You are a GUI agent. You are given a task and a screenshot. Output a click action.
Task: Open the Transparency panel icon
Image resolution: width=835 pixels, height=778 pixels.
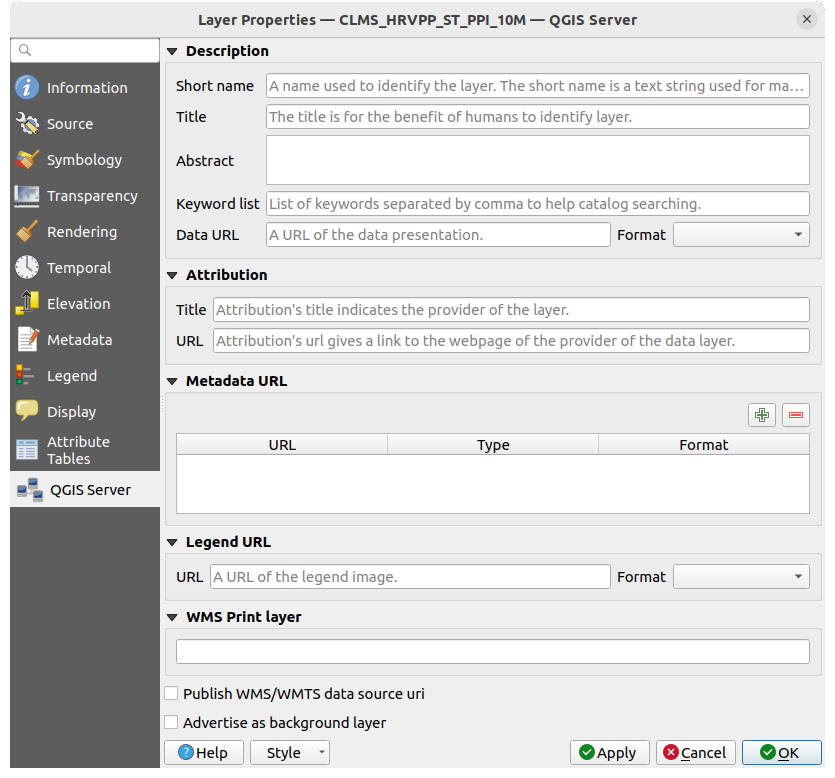(x=27, y=196)
